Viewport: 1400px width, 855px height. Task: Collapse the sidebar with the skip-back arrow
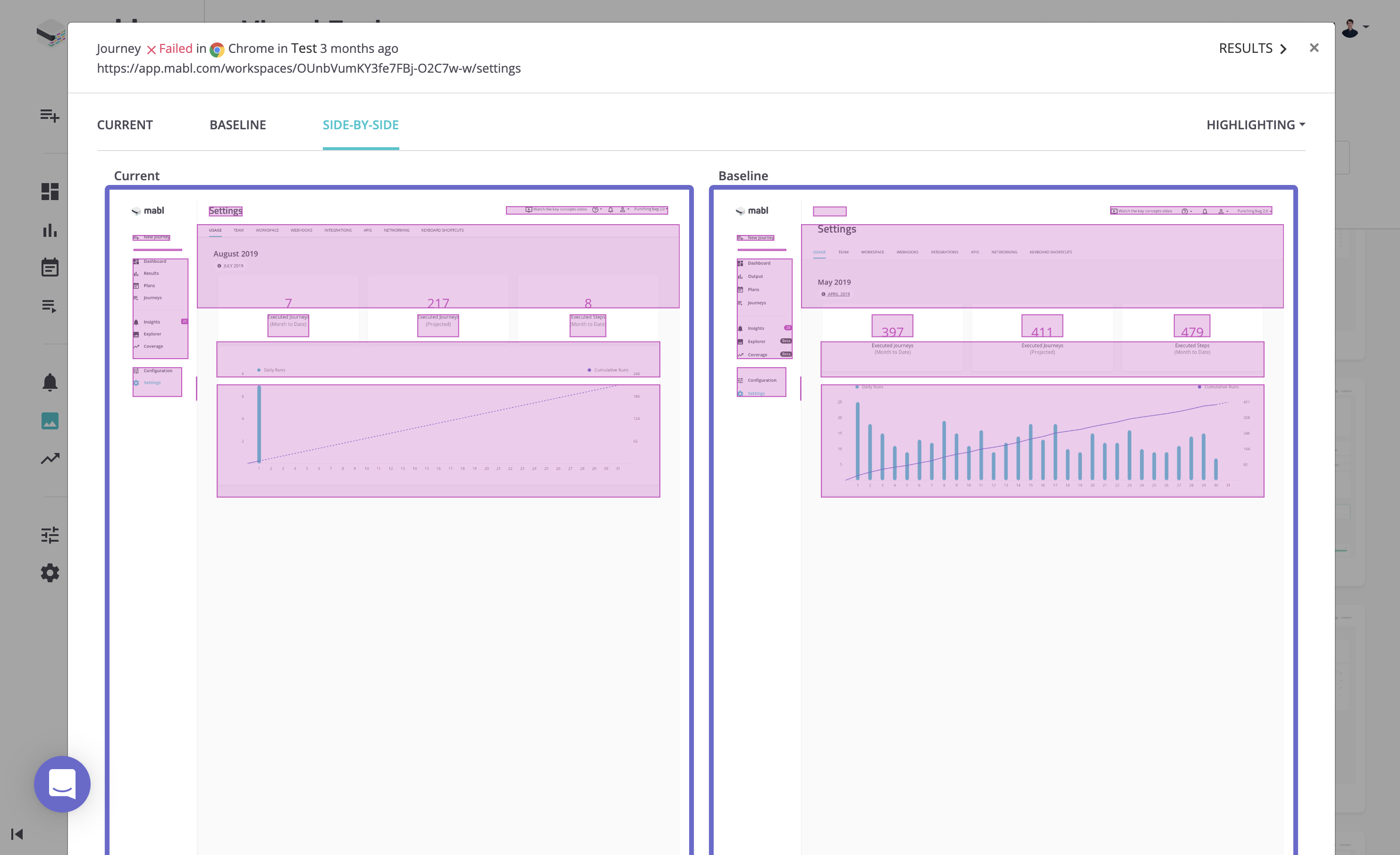[17, 834]
